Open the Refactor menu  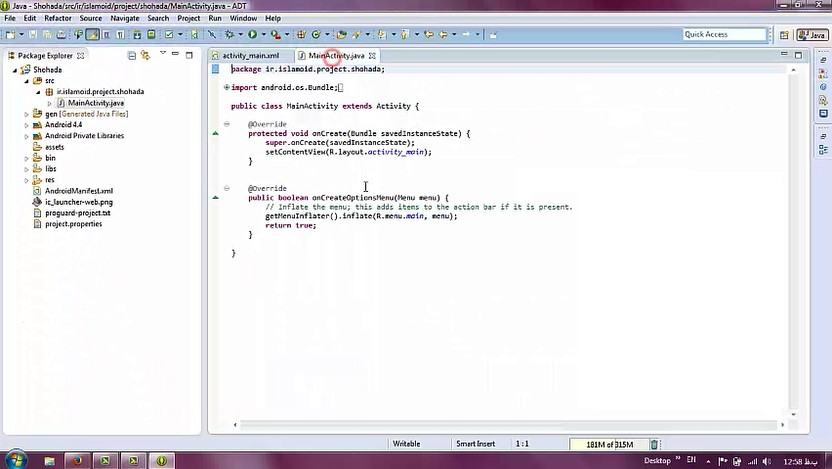point(57,18)
